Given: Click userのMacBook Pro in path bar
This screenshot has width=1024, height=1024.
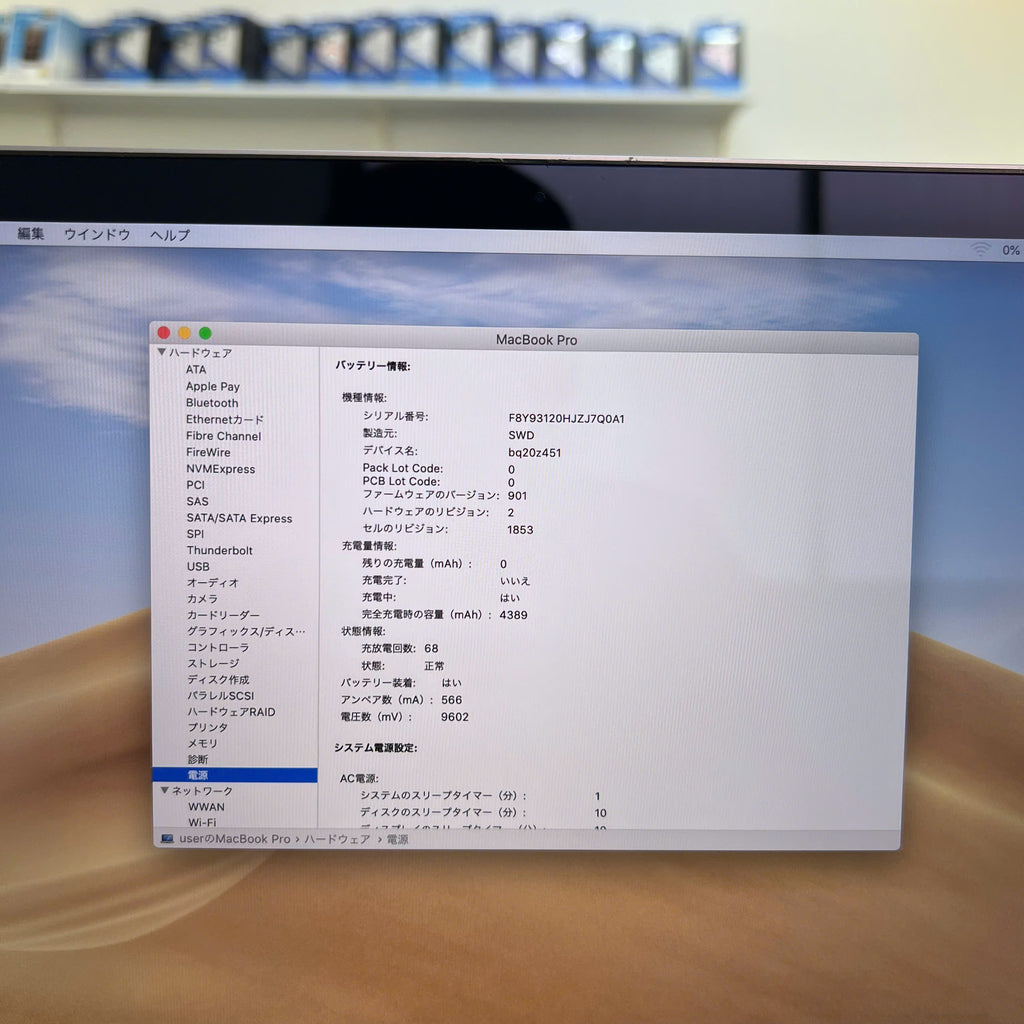Looking at the screenshot, I should coord(234,839).
